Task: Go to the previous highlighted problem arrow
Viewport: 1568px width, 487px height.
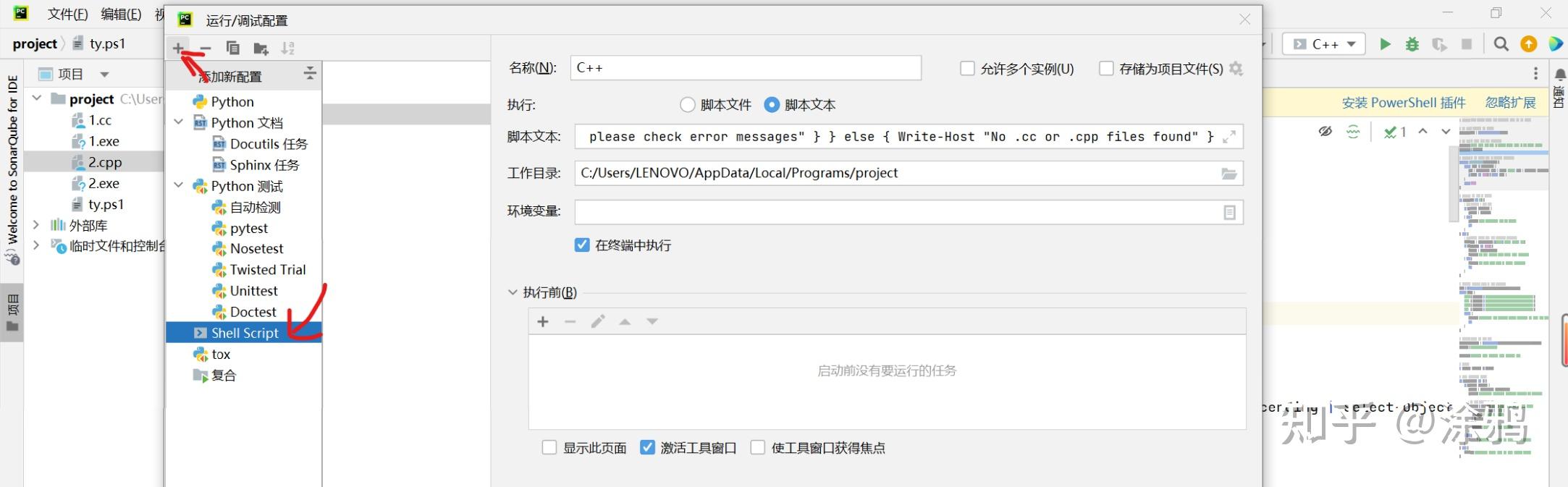Action: point(1422,132)
